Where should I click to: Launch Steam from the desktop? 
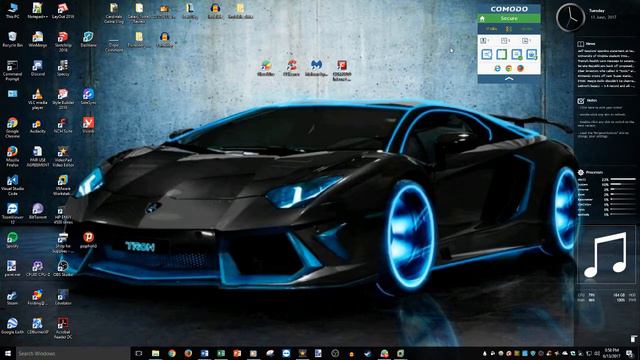coord(12,297)
